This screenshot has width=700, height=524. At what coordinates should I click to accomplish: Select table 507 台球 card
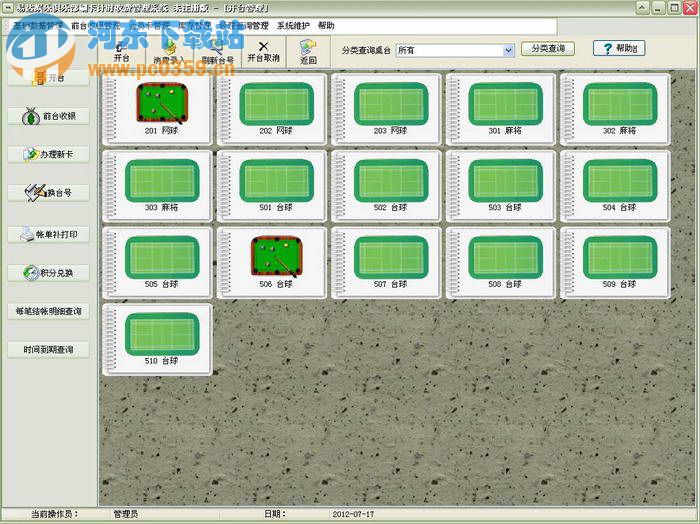(386, 263)
